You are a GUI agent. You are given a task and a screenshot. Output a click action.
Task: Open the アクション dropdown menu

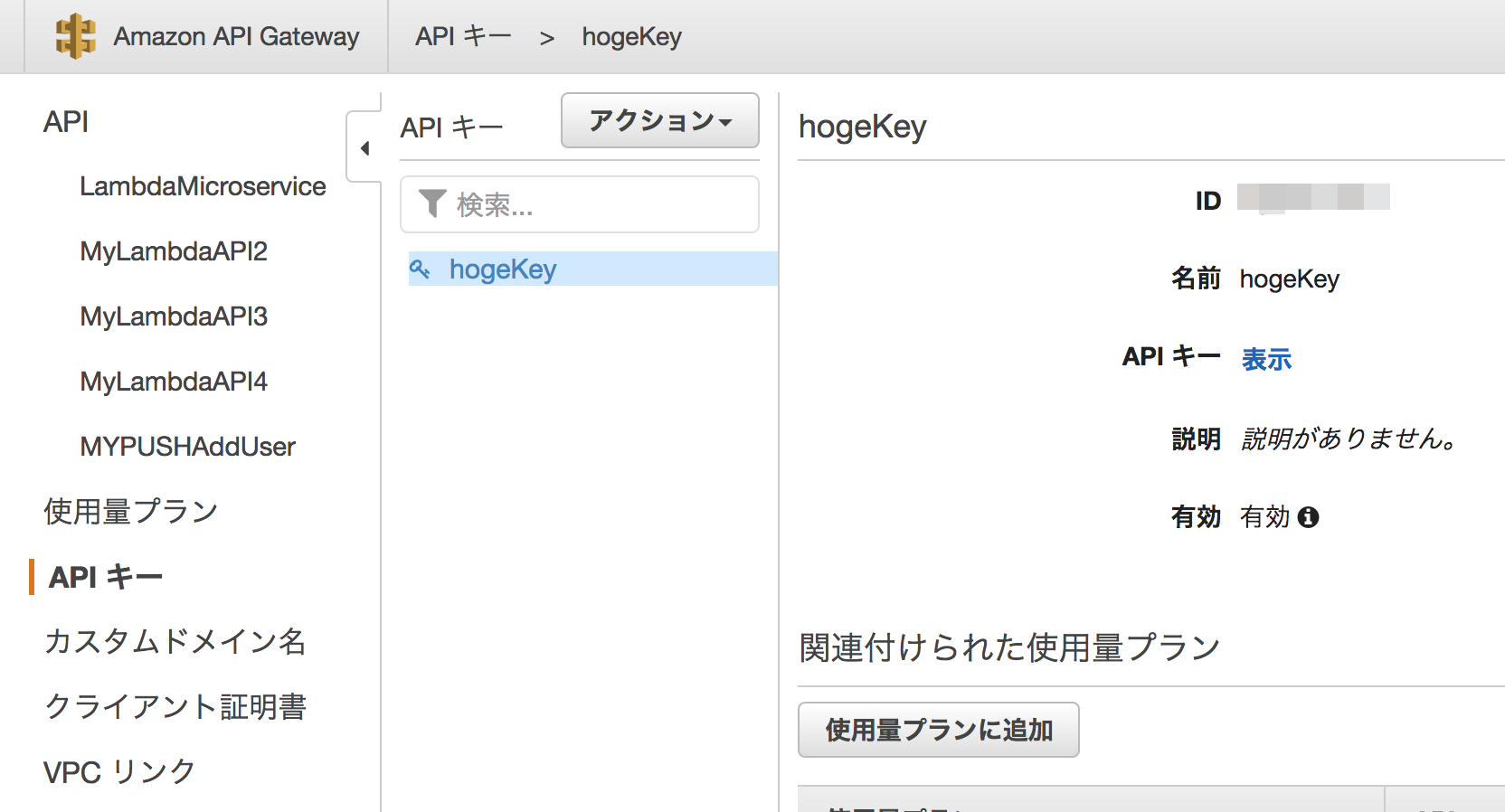tap(660, 120)
